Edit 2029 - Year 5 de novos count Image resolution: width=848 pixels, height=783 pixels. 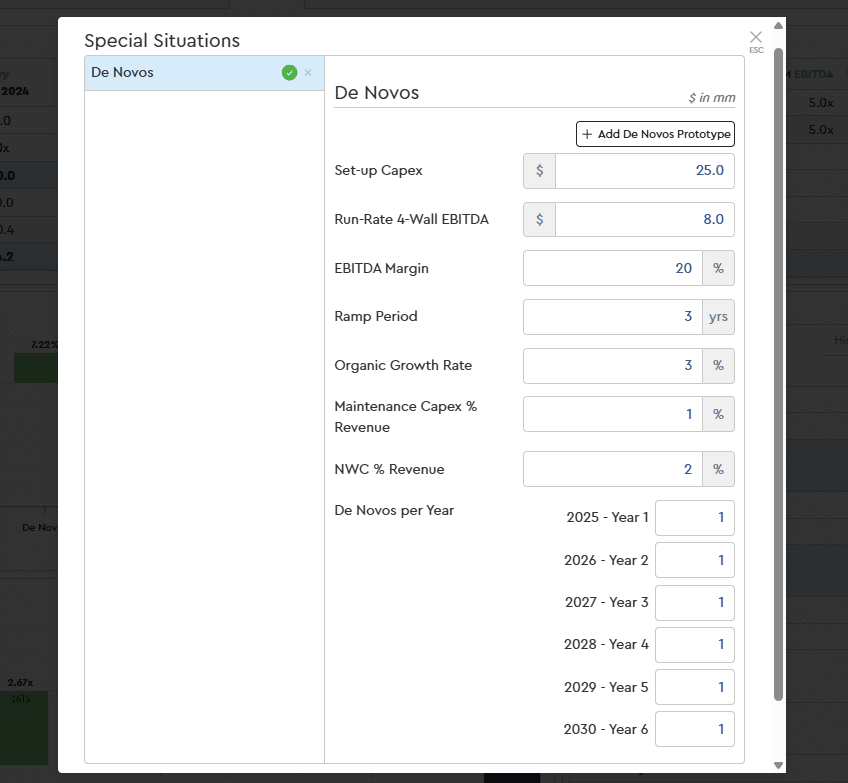coord(694,687)
